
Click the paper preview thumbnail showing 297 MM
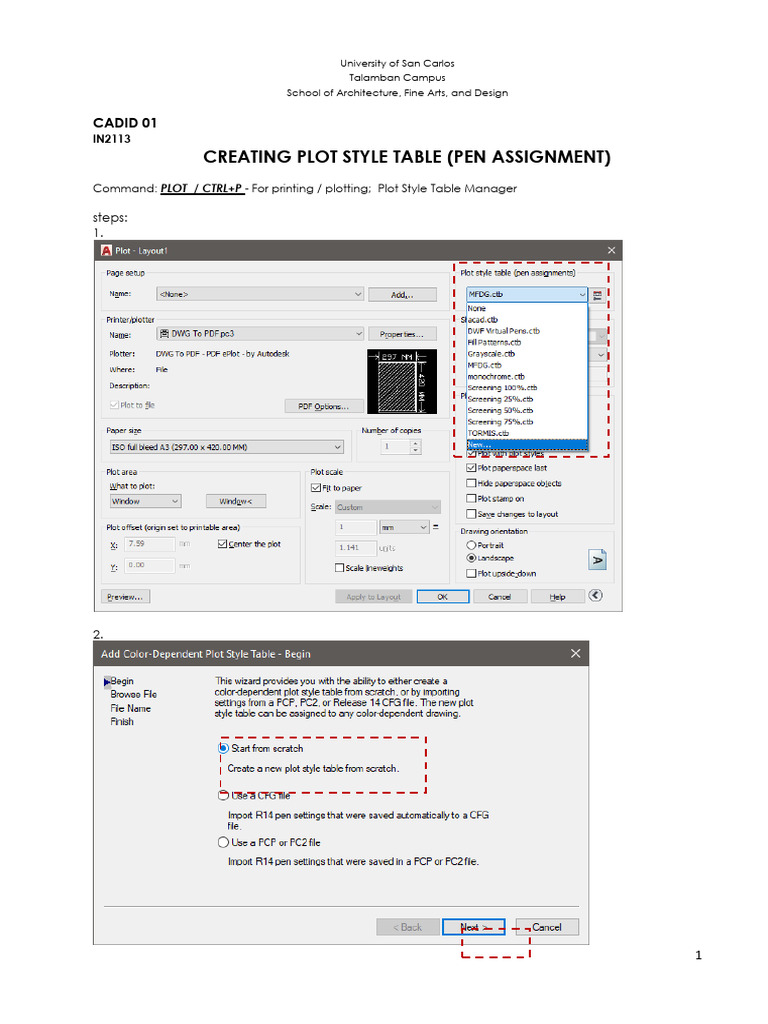coord(402,381)
